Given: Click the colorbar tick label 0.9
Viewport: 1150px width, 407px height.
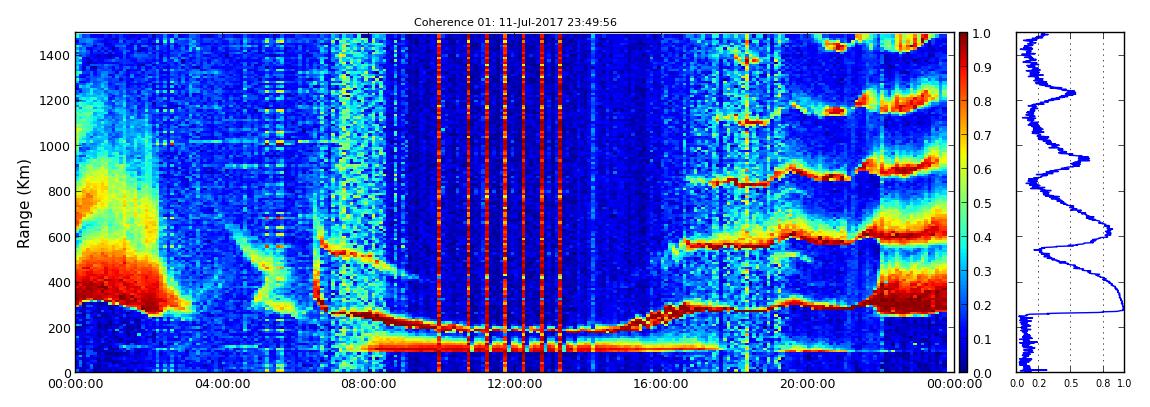Looking at the screenshot, I should tap(983, 68).
